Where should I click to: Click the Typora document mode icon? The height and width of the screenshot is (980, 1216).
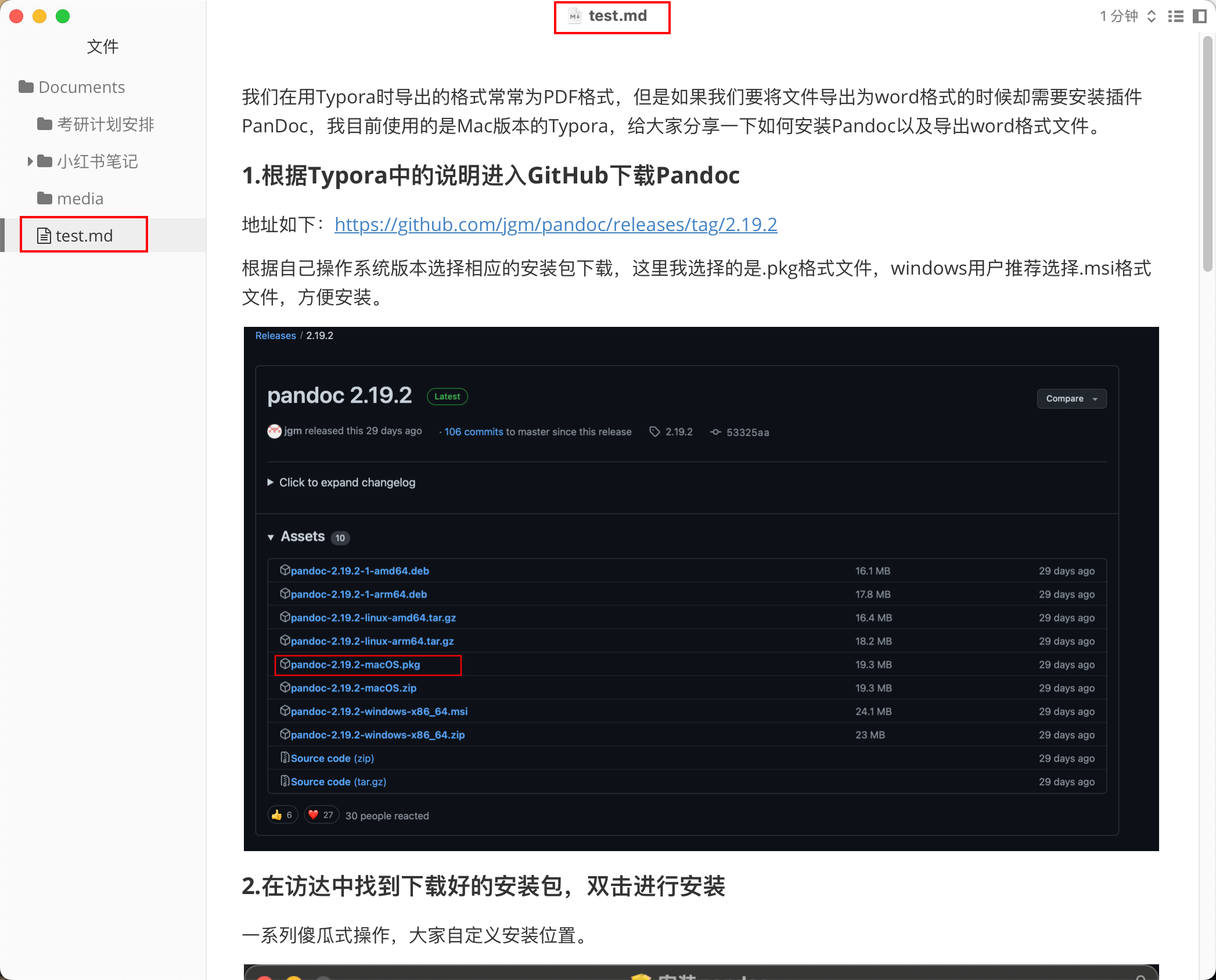[1200, 16]
